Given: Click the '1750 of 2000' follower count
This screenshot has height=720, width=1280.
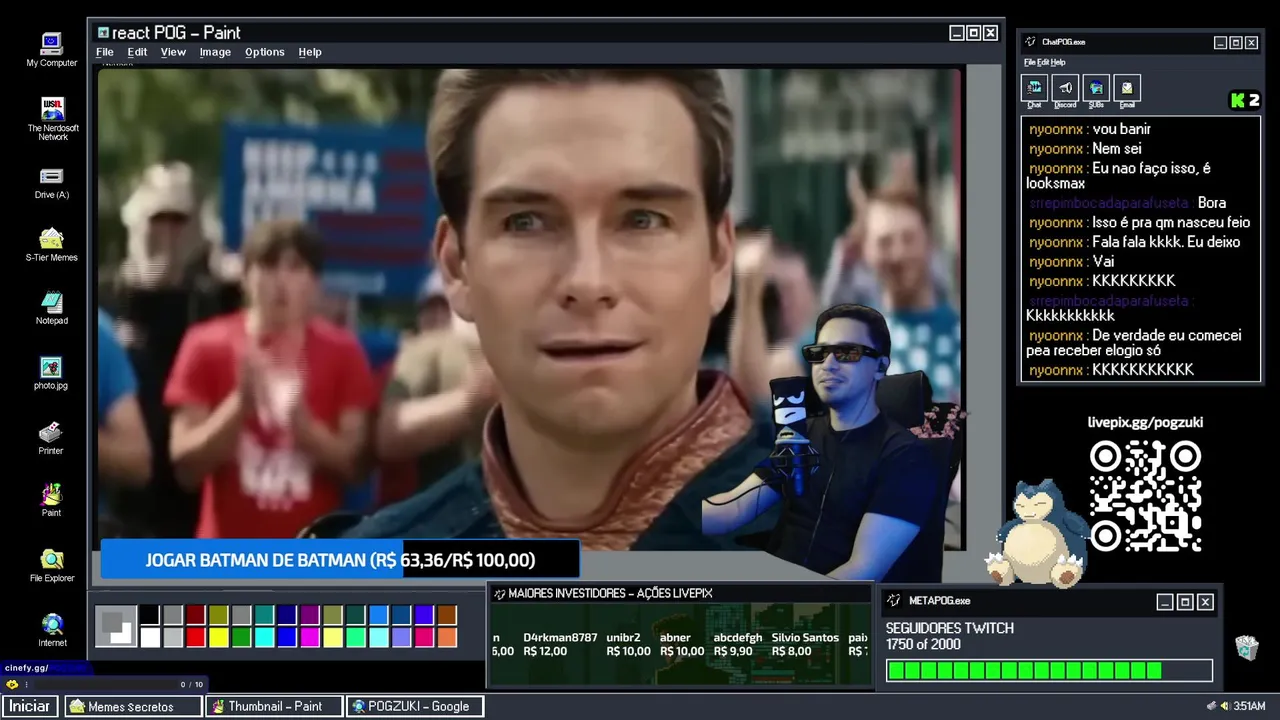Looking at the screenshot, I should [x=923, y=645].
